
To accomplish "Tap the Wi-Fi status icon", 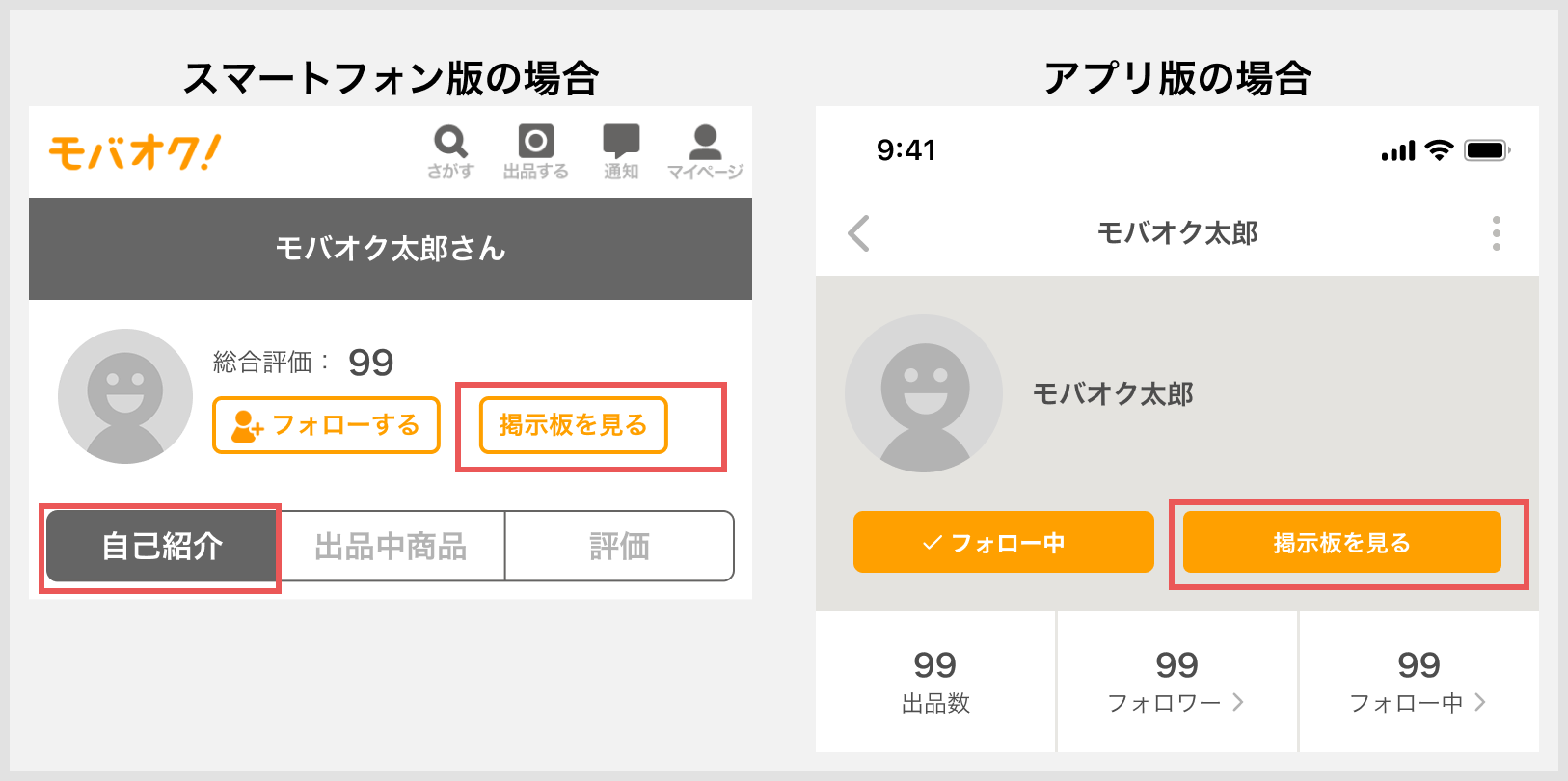I will 1439,150.
